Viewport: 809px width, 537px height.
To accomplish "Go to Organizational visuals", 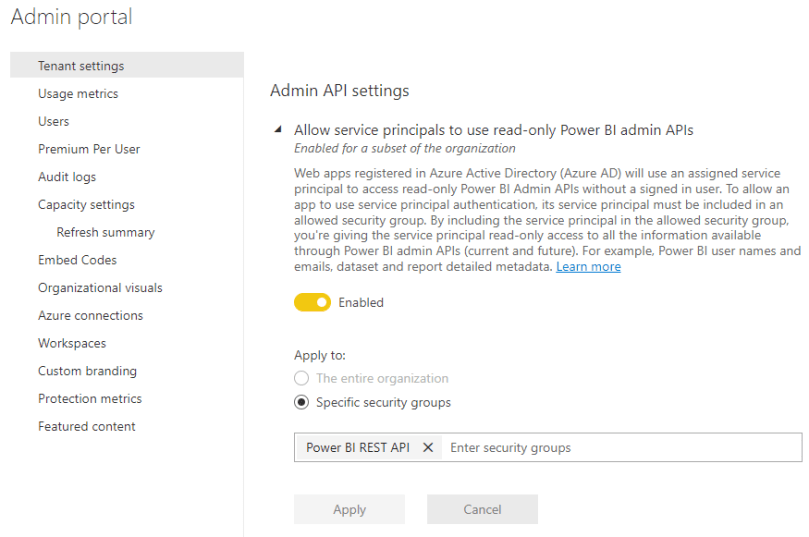I will click(100, 288).
